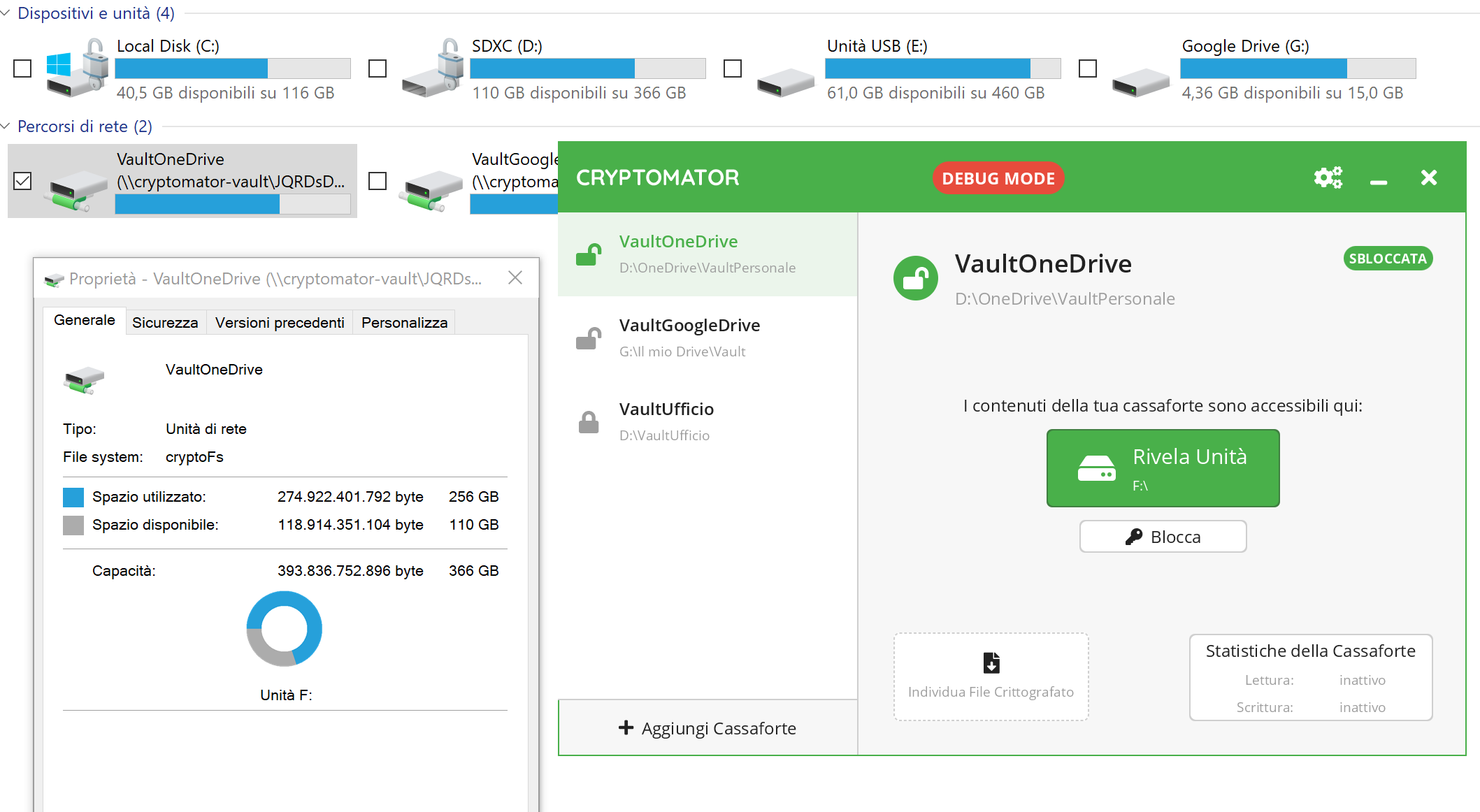Click the Google Drive (G:) drive icon

pos(1140,82)
